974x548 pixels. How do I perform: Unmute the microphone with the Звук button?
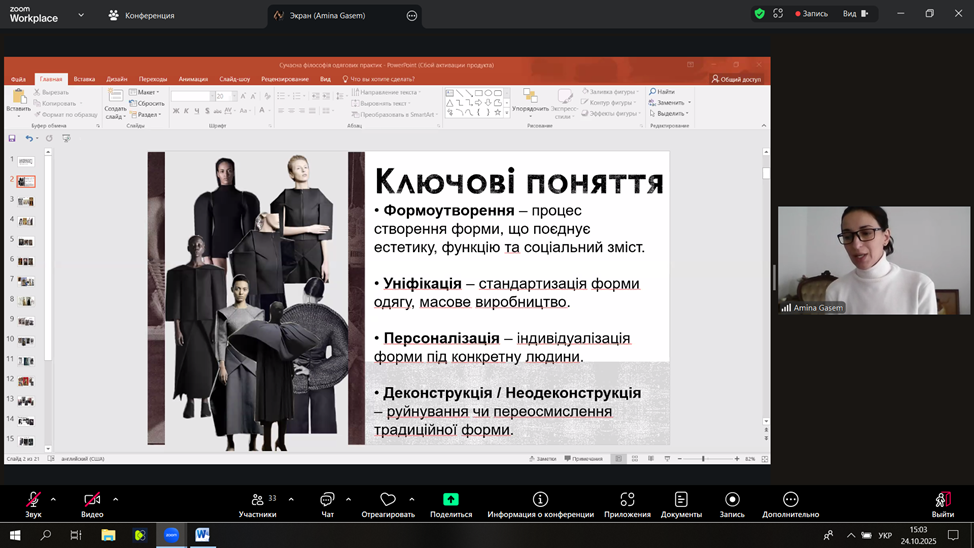(33, 501)
